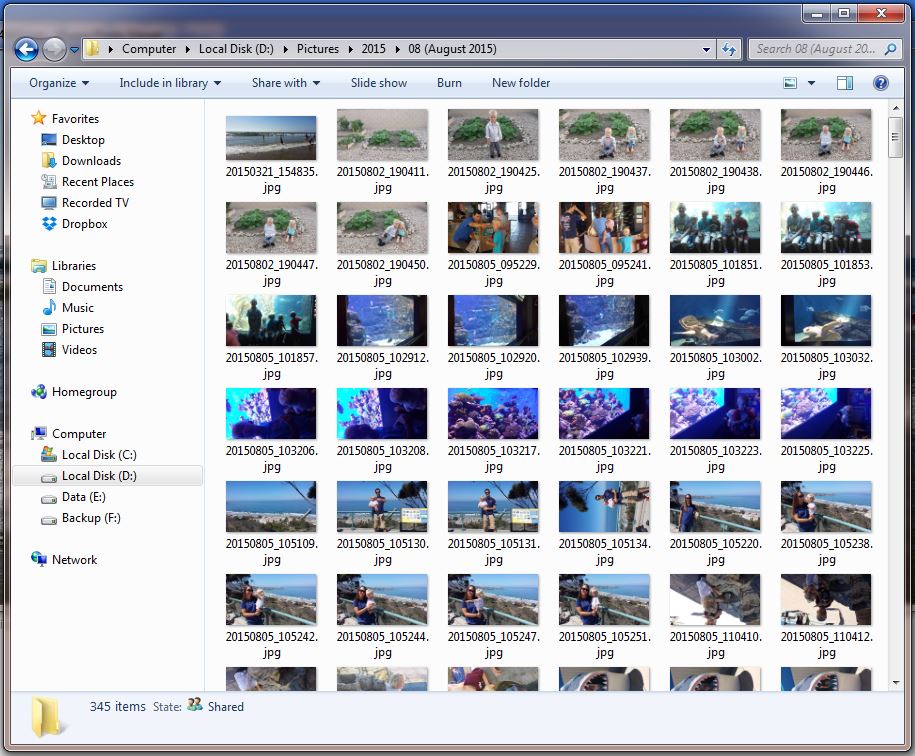Select Local Disk (D:) in navigation pane

click(x=107, y=475)
